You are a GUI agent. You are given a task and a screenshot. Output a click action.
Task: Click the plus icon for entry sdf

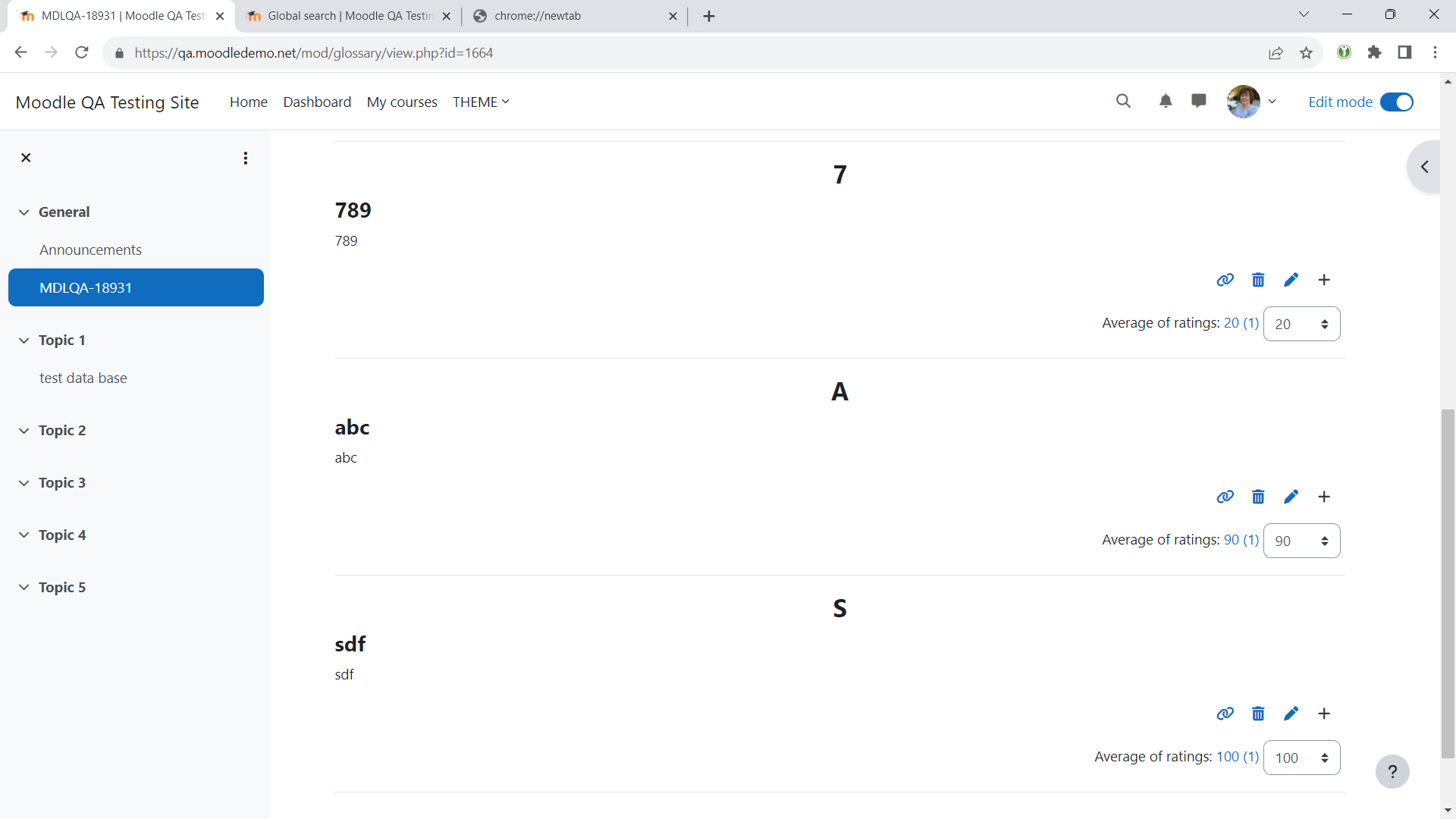pyautogui.click(x=1324, y=714)
